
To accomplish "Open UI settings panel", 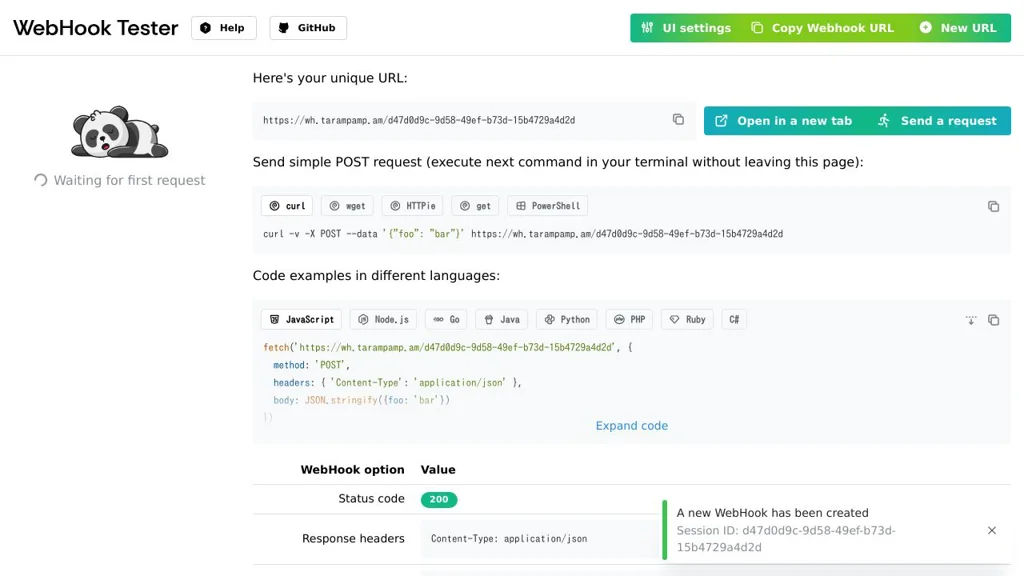I will coord(686,28).
